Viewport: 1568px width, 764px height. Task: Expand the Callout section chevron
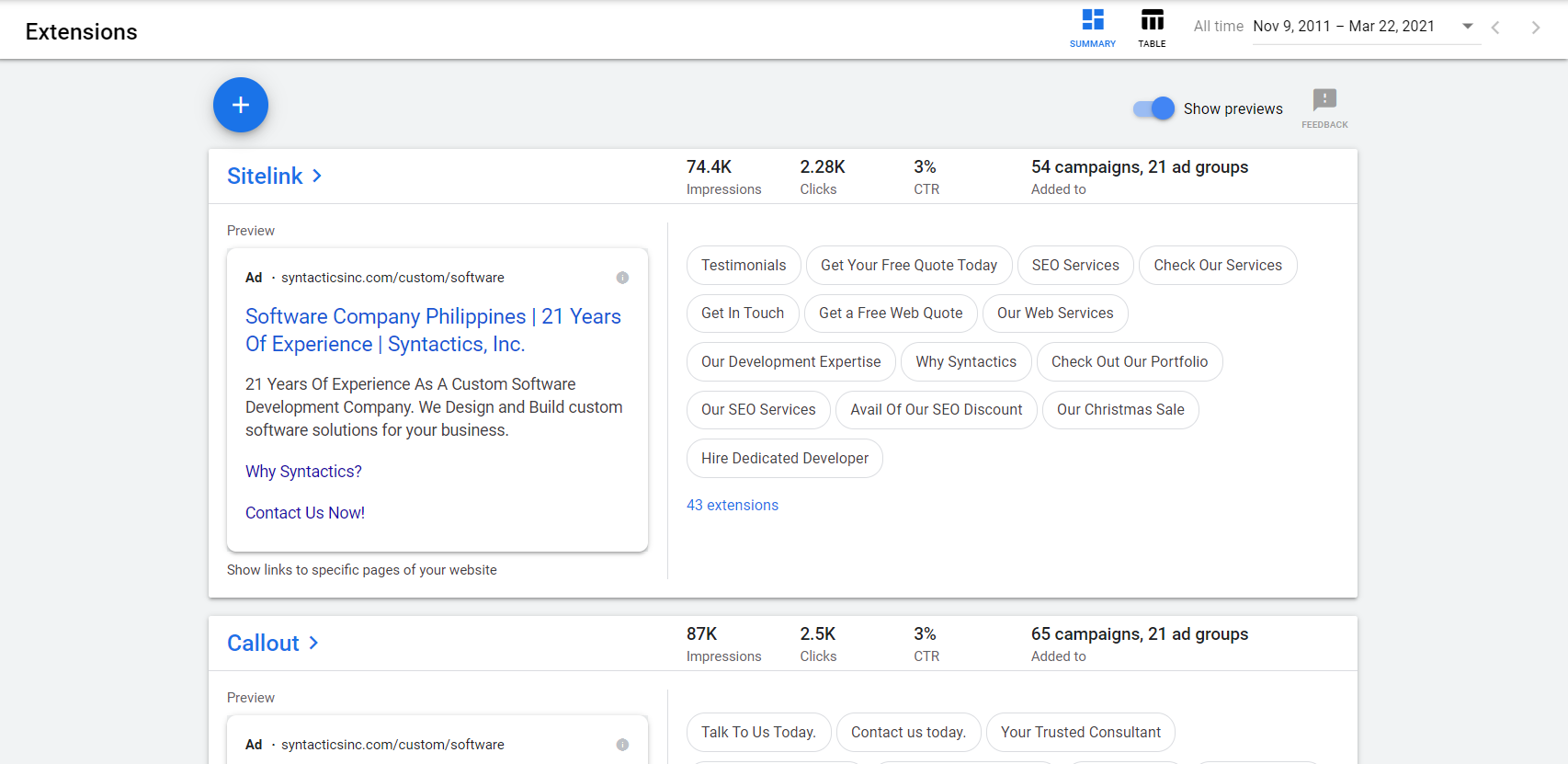click(313, 643)
